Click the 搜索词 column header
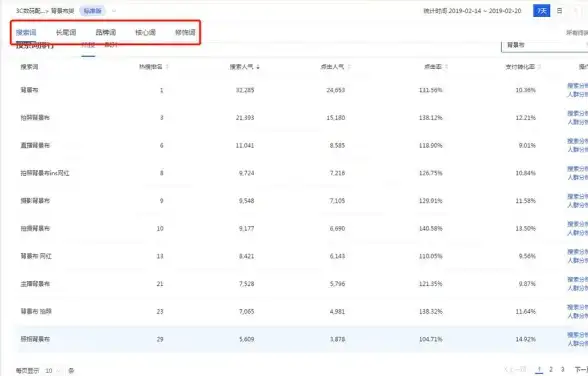588x376 pixels. pyautogui.click(x=29, y=67)
